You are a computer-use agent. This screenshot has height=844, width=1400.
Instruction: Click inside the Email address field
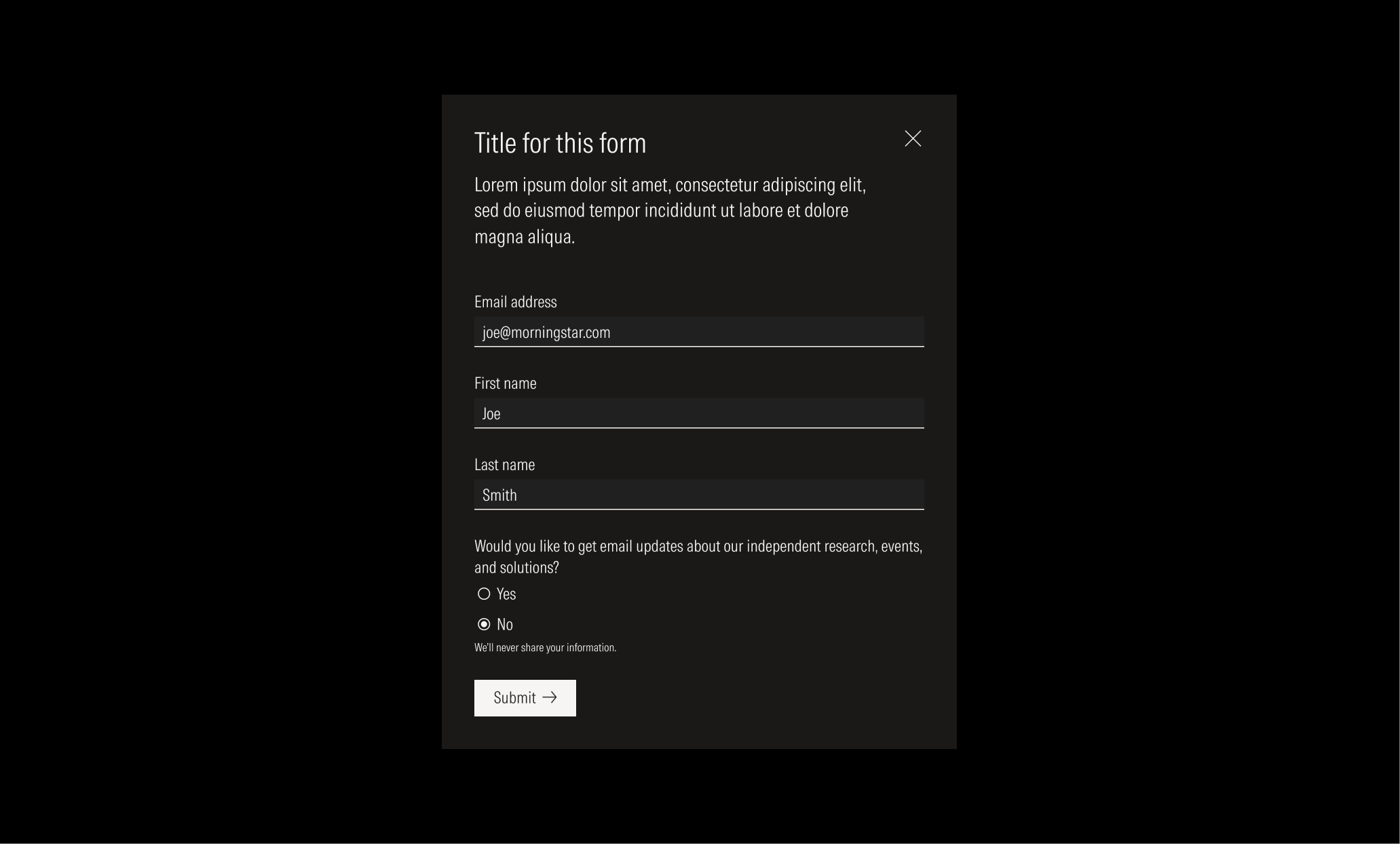[698, 332]
